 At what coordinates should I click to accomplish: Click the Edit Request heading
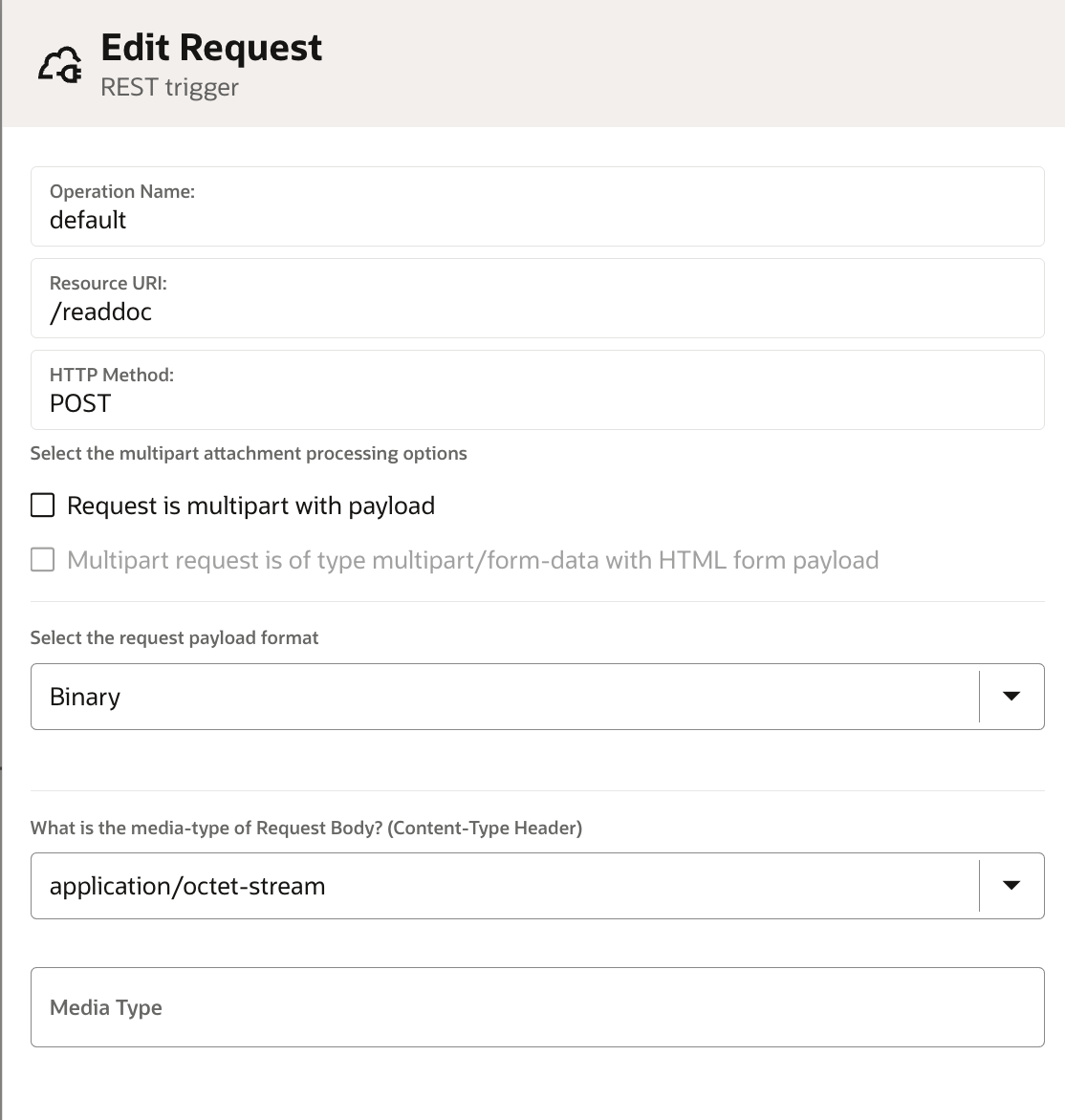point(211,48)
